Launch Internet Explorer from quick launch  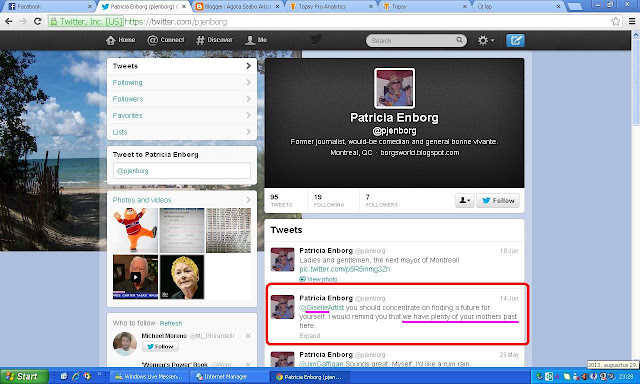click(75, 376)
